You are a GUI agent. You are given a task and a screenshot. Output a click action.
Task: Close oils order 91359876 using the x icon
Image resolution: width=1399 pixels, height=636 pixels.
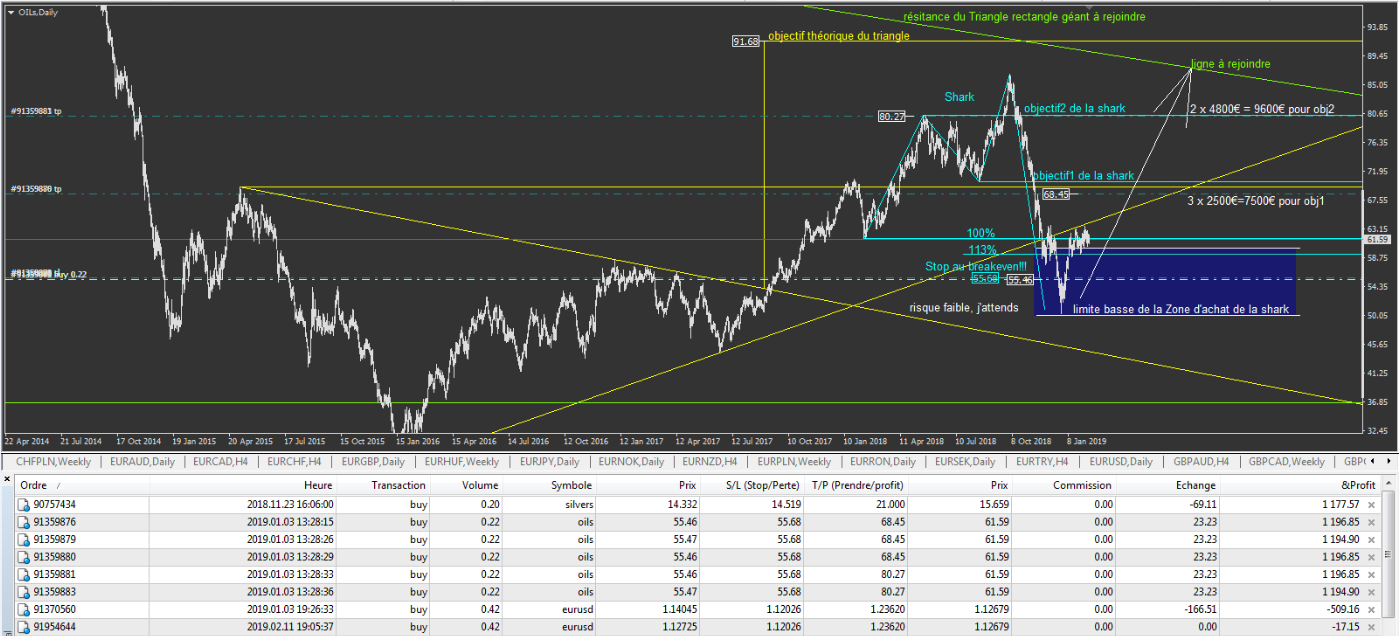point(1371,522)
